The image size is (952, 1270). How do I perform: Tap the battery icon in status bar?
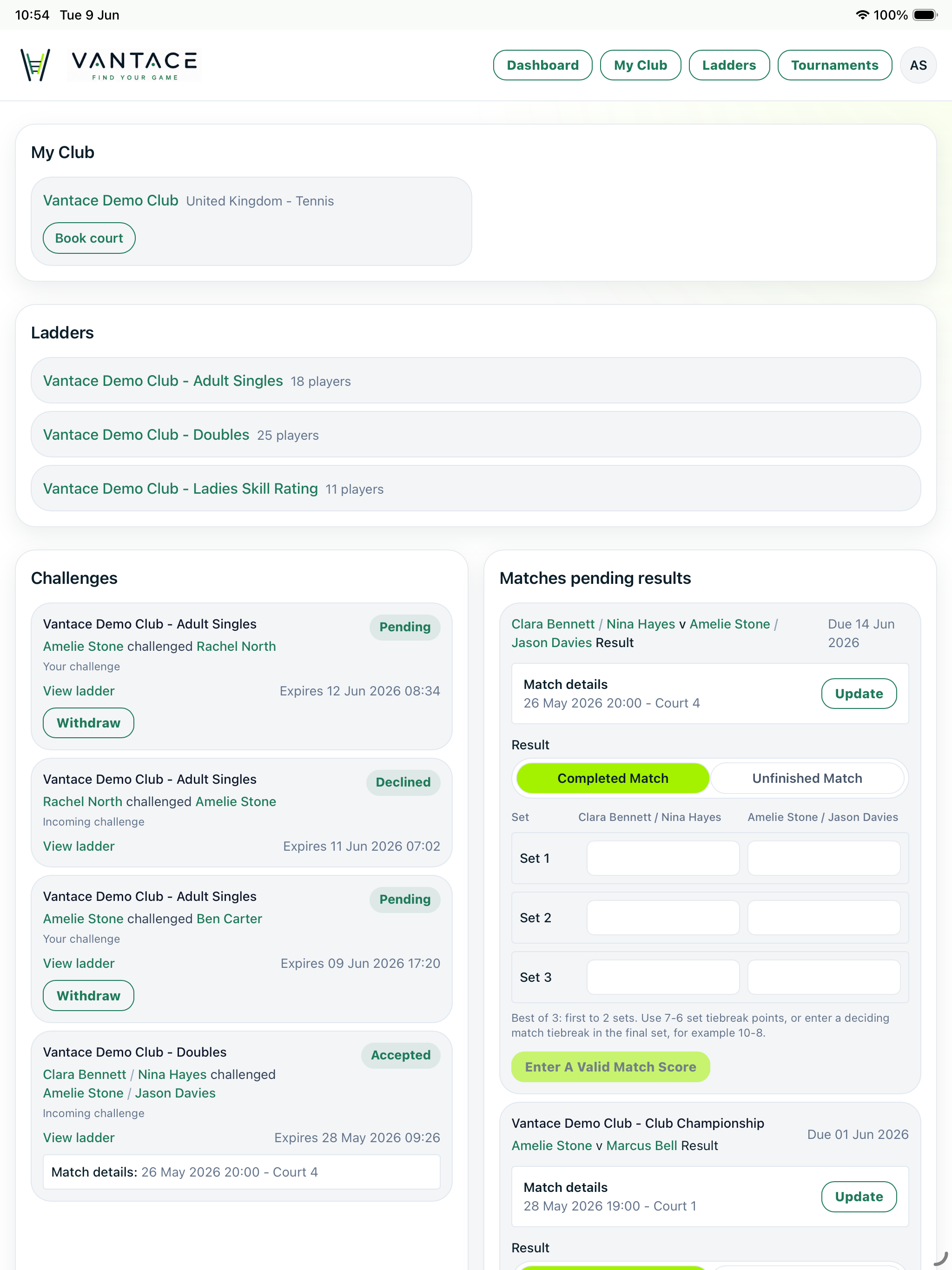point(925,15)
